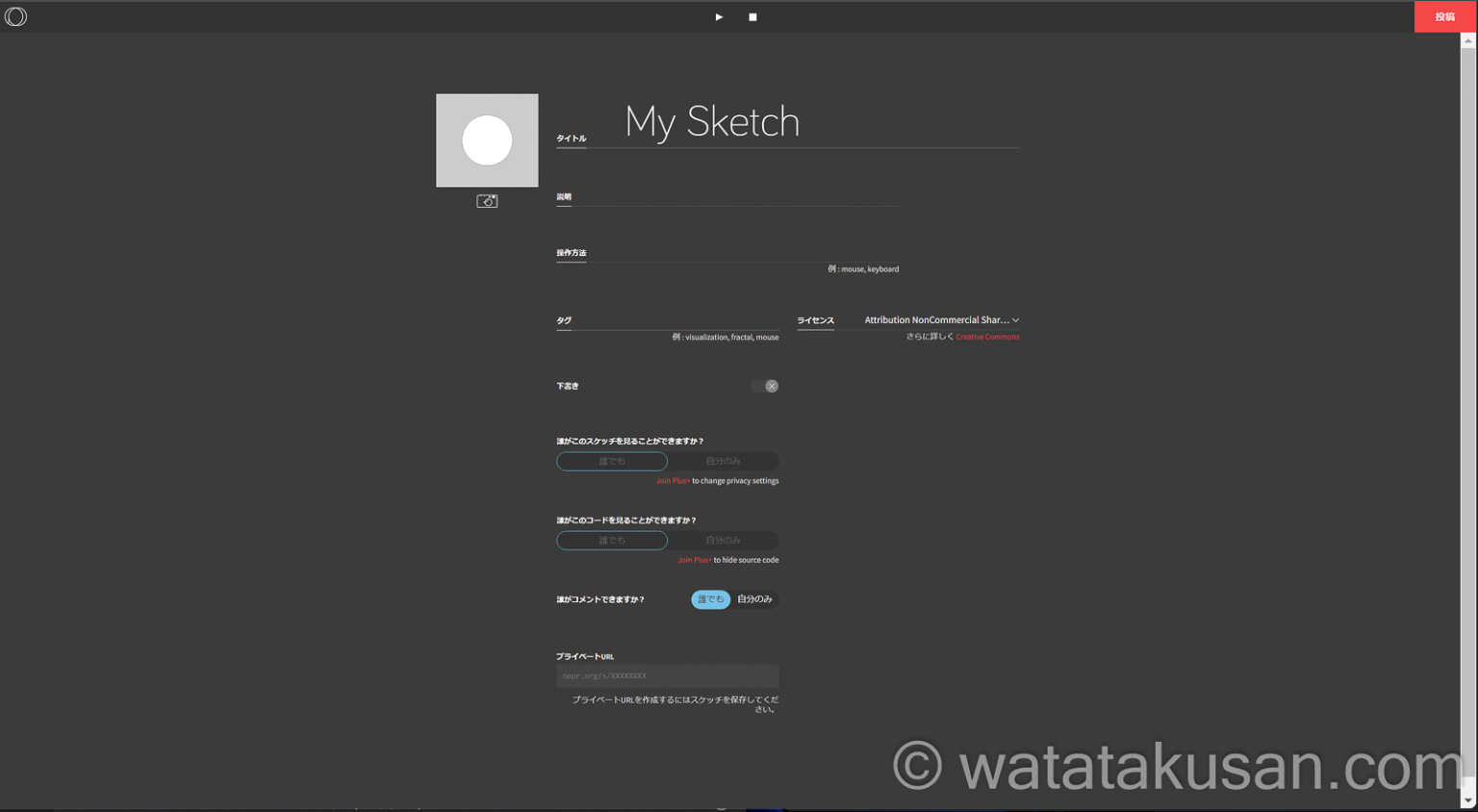Select the sketch thumbnail preview image
This screenshot has height=812, width=1478.
[x=487, y=140]
